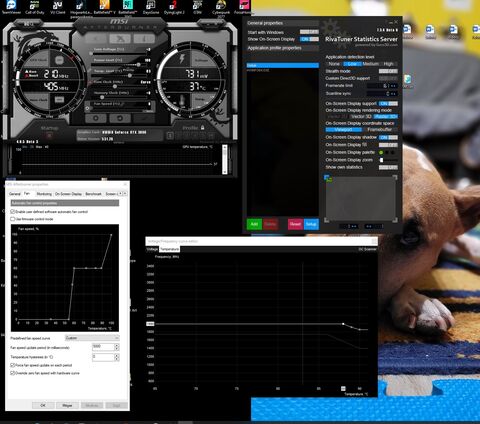The image size is (480, 424).
Task: Click the green Add button in RivaTuner
Action: [254, 224]
